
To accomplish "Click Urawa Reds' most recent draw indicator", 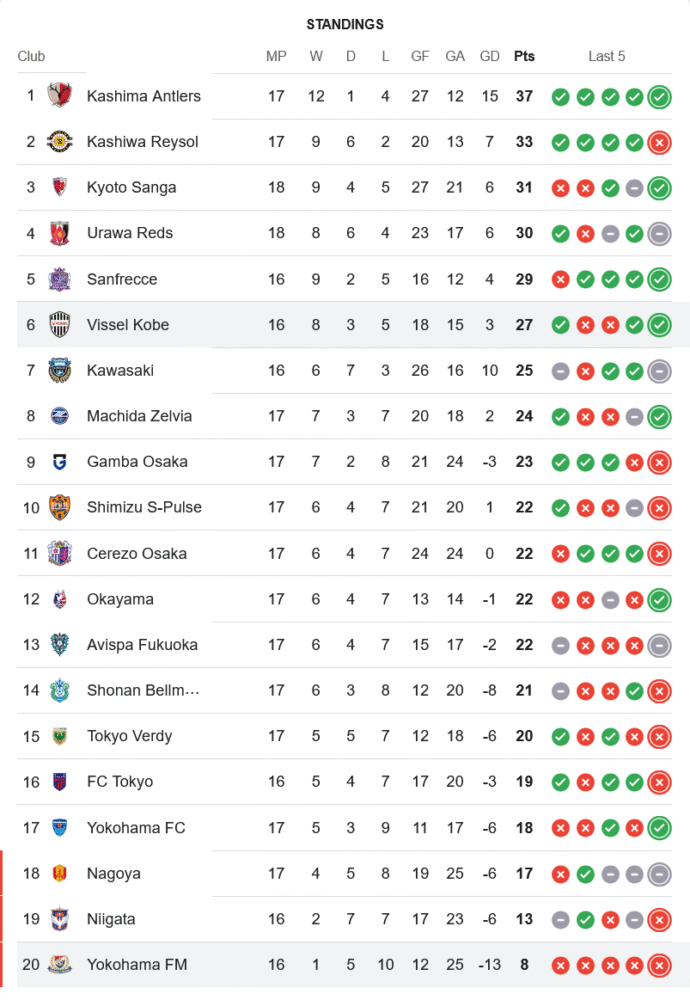I will point(659,234).
